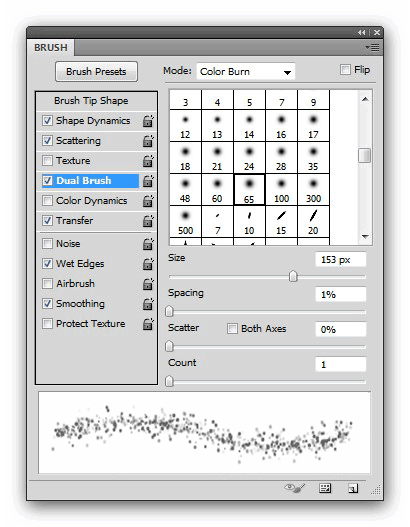Open the Brush panel flyout menu
The image size is (410, 527).
pyautogui.click(x=372, y=47)
